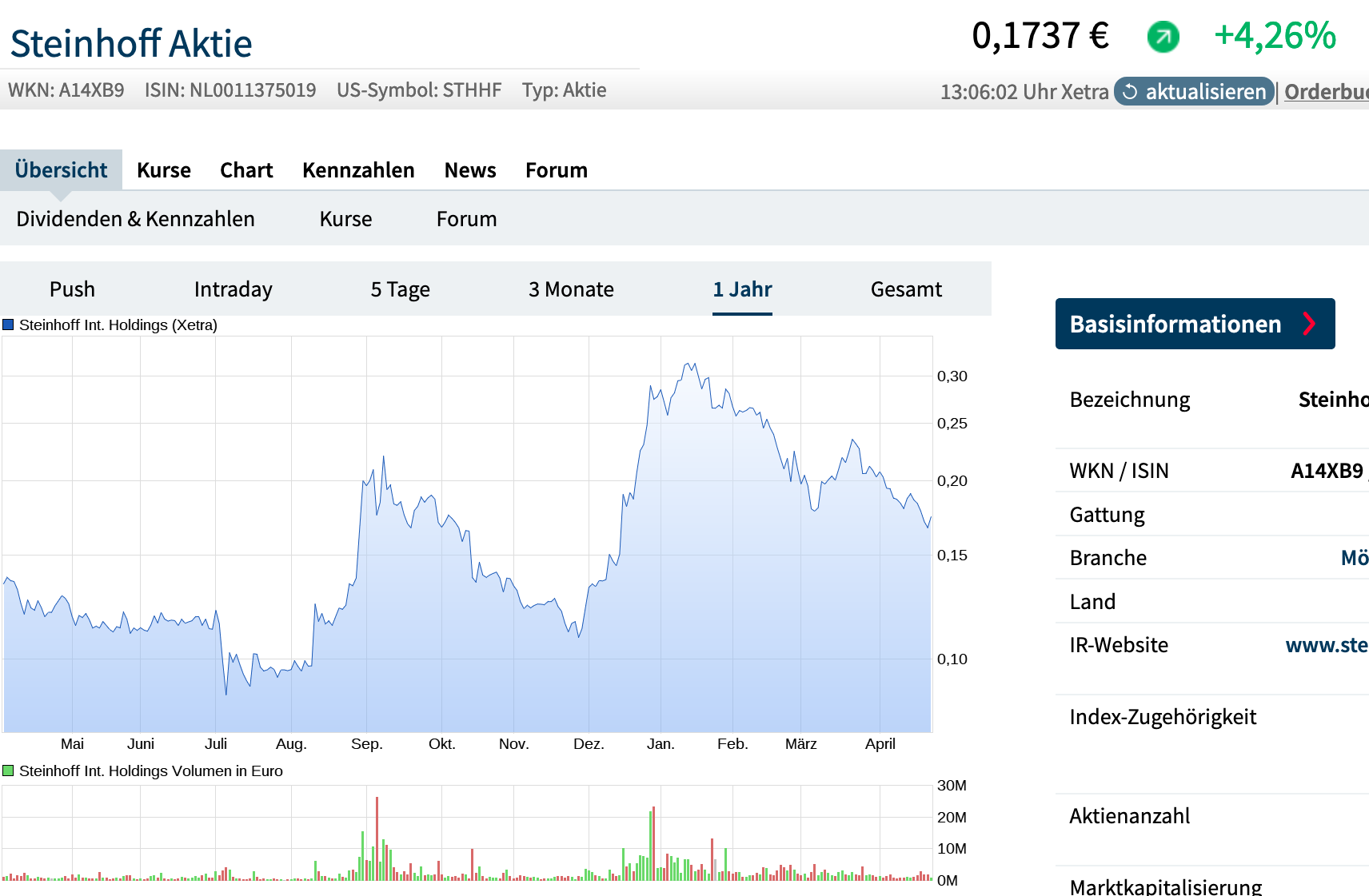Open Dividenden & Kennzahlen submenu item
The height and width of the screenshot is (896, 1369).
(135, 219)
